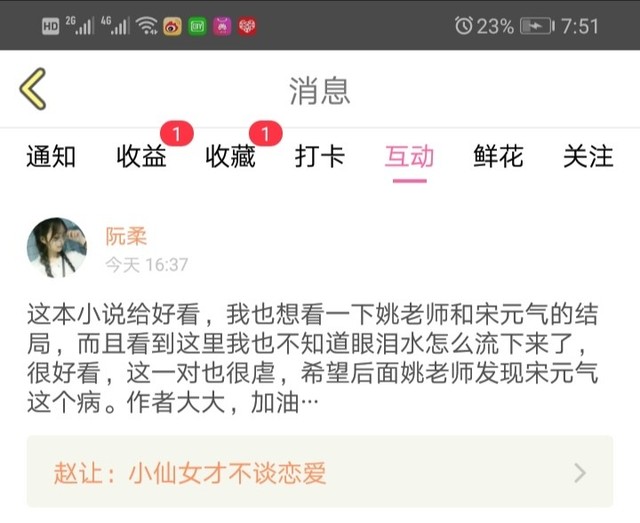
Task: Select the 互动 tab
Action: tap(409, 156)
